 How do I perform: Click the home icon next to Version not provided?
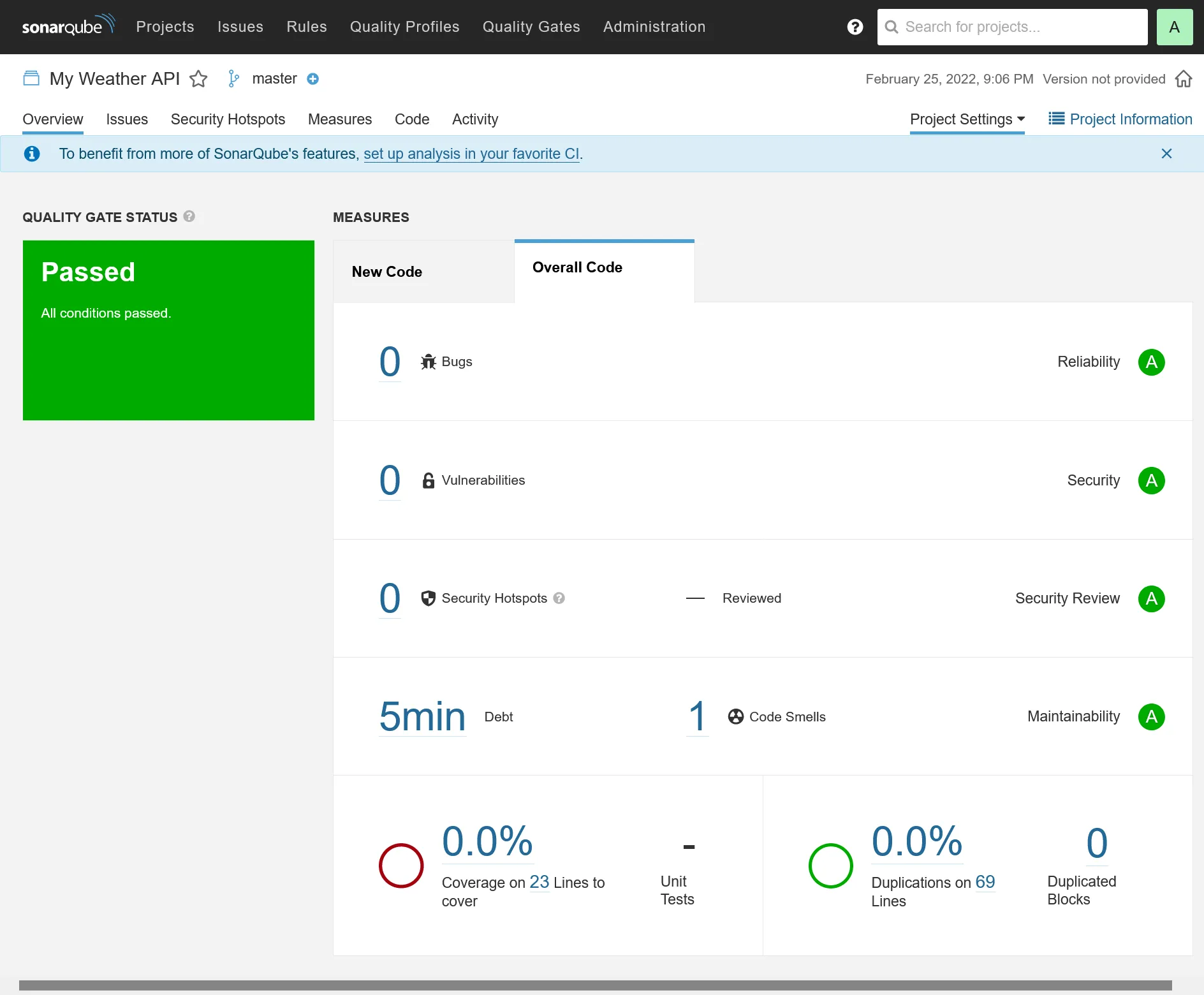tap(1184, 78)
